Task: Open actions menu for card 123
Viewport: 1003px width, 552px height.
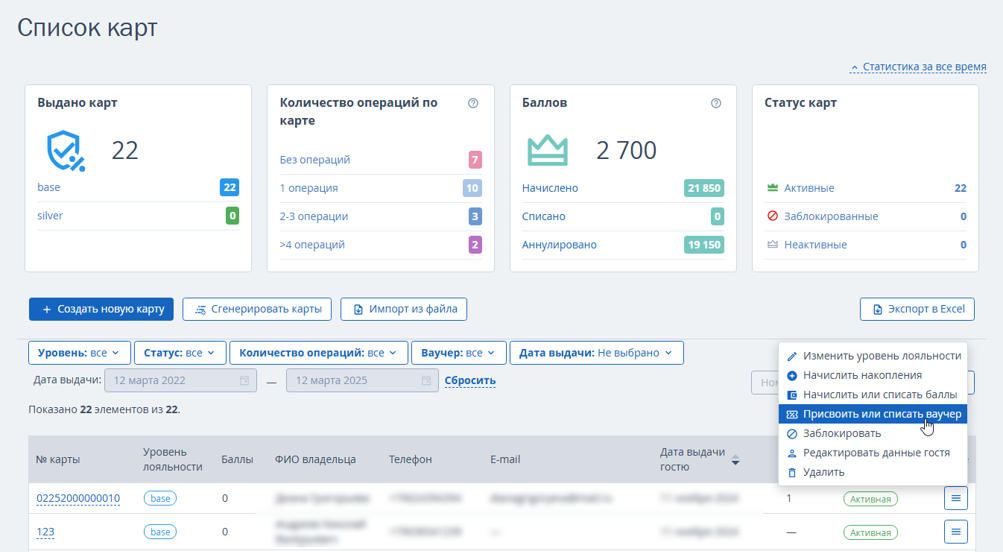Action: click(956, 532)
